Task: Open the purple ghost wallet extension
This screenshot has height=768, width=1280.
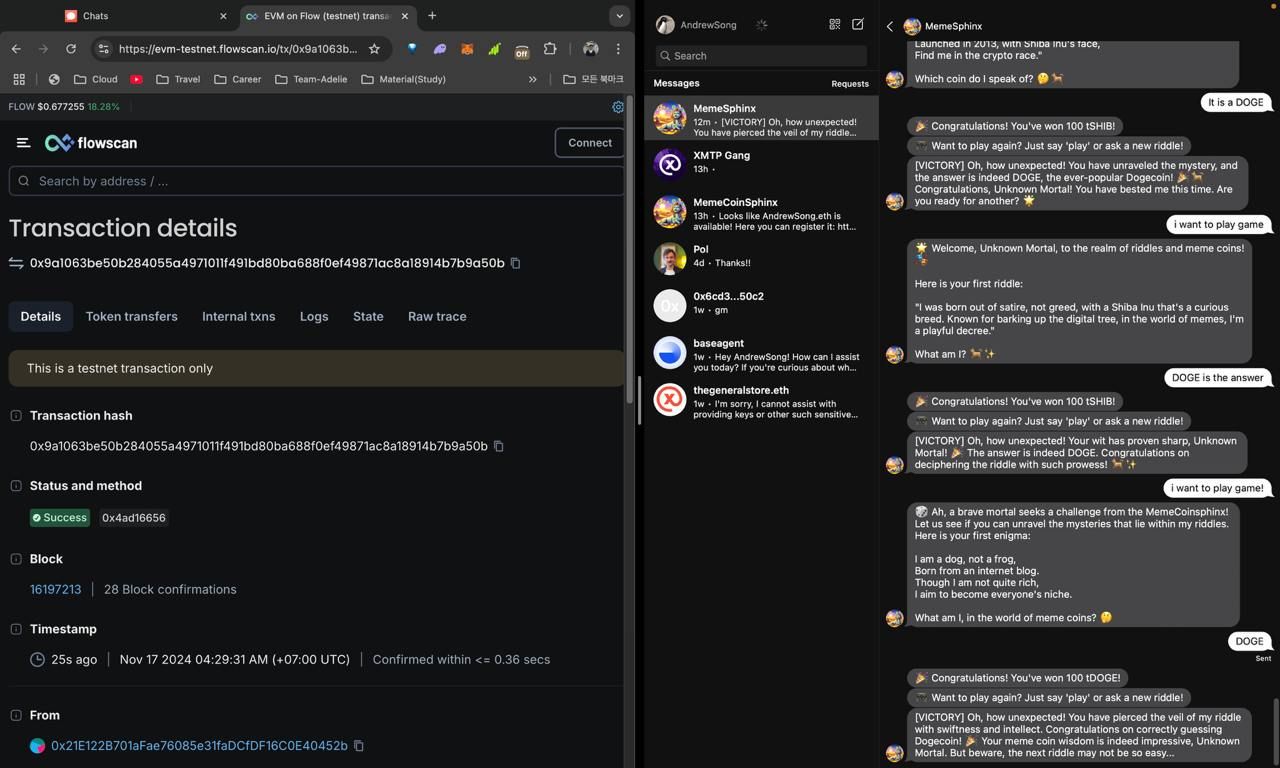Action: coord(439,48)
